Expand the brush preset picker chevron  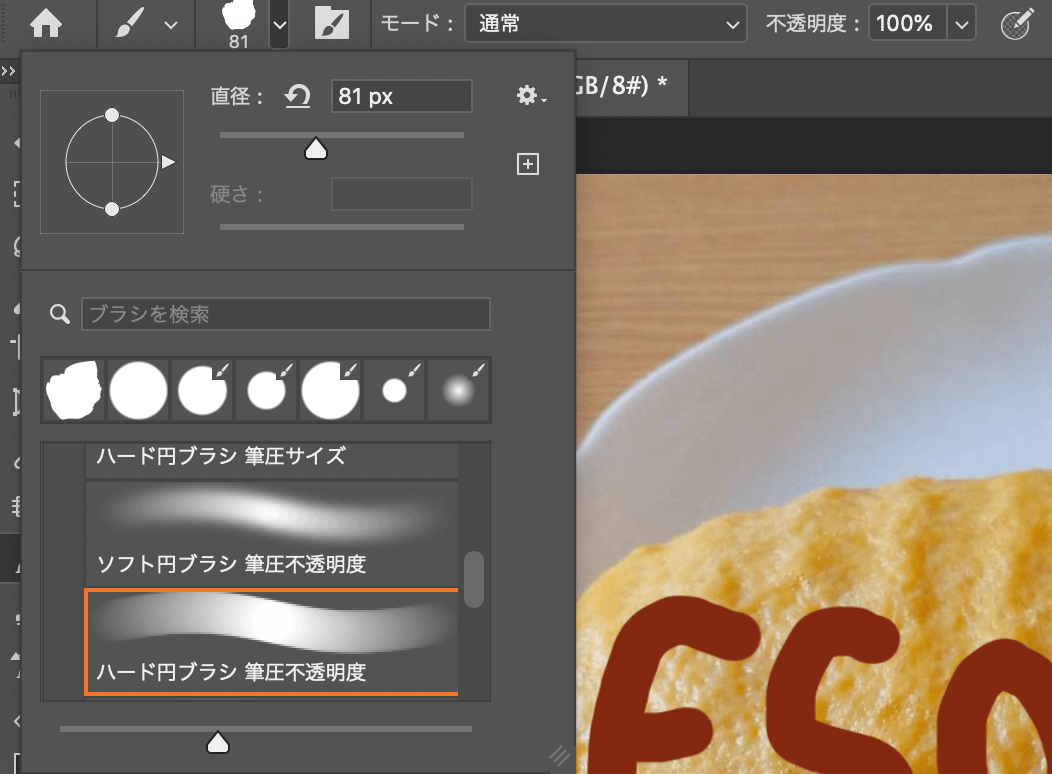point(278,25)
